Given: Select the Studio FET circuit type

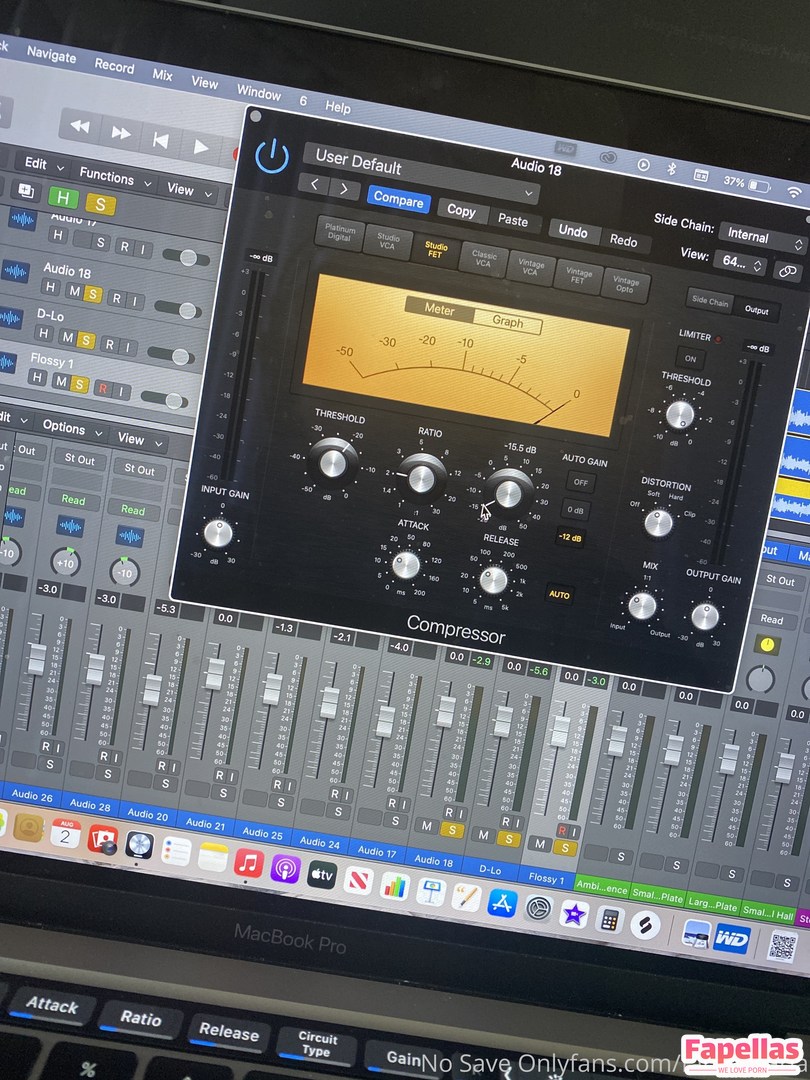Looking at the screenshot, I should tap(437, 249).
